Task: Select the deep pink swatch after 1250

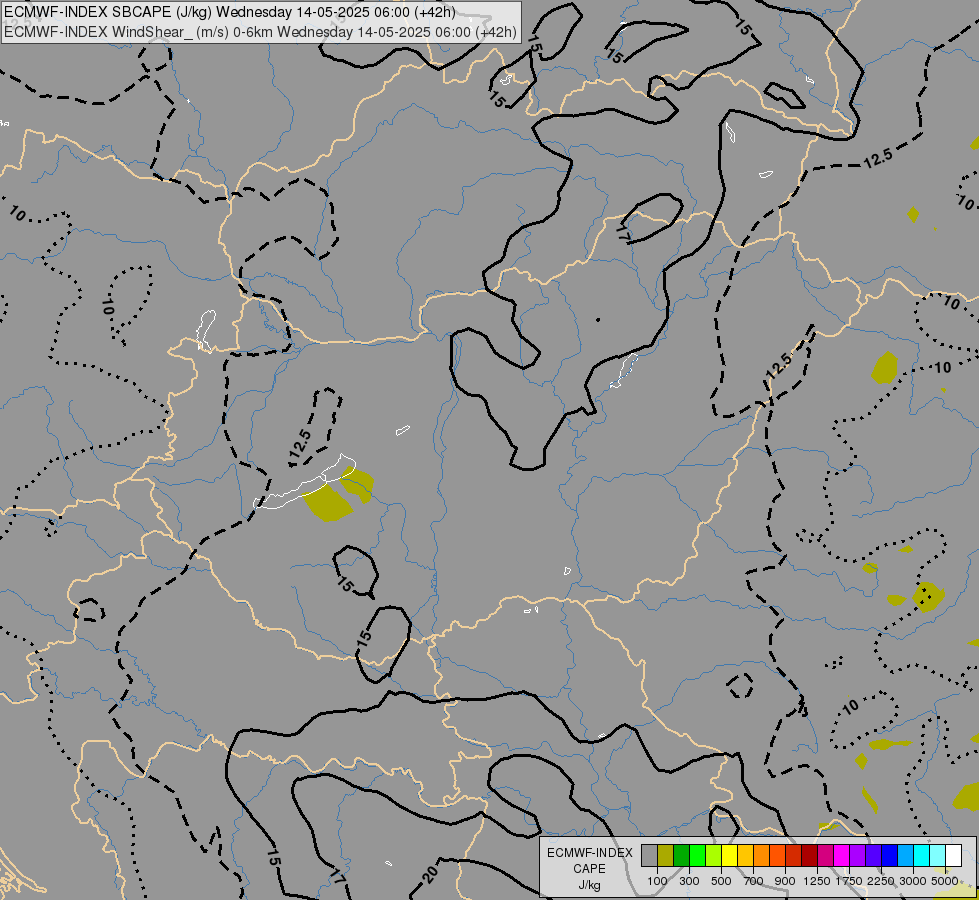Action: 825,856
